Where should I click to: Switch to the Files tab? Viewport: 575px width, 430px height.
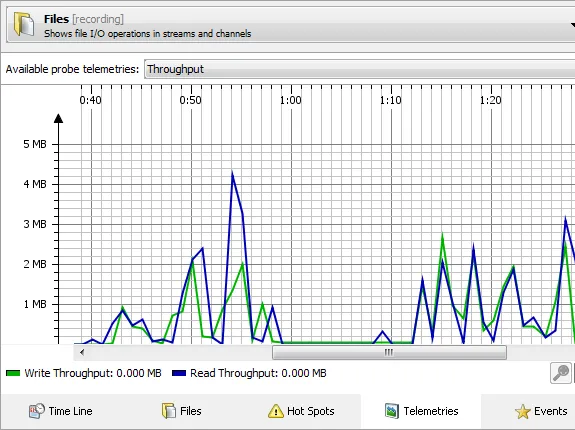181,411
